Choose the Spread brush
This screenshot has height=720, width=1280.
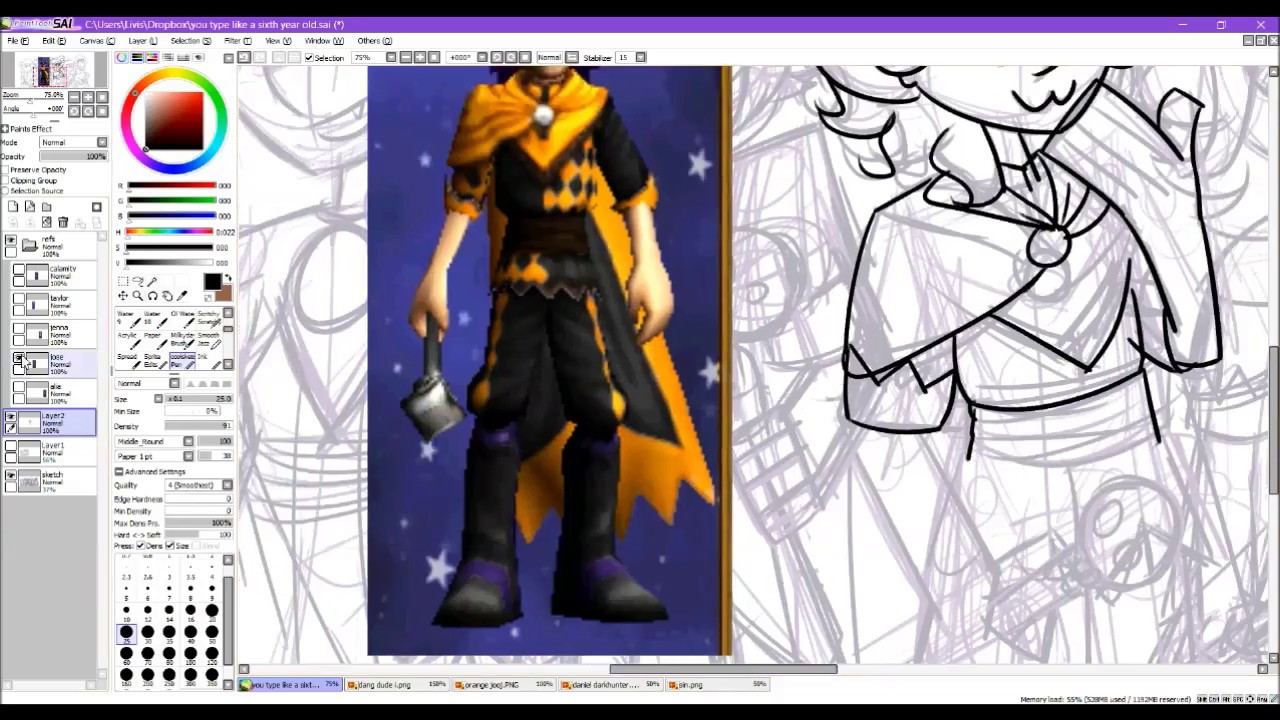click(130, 360)
